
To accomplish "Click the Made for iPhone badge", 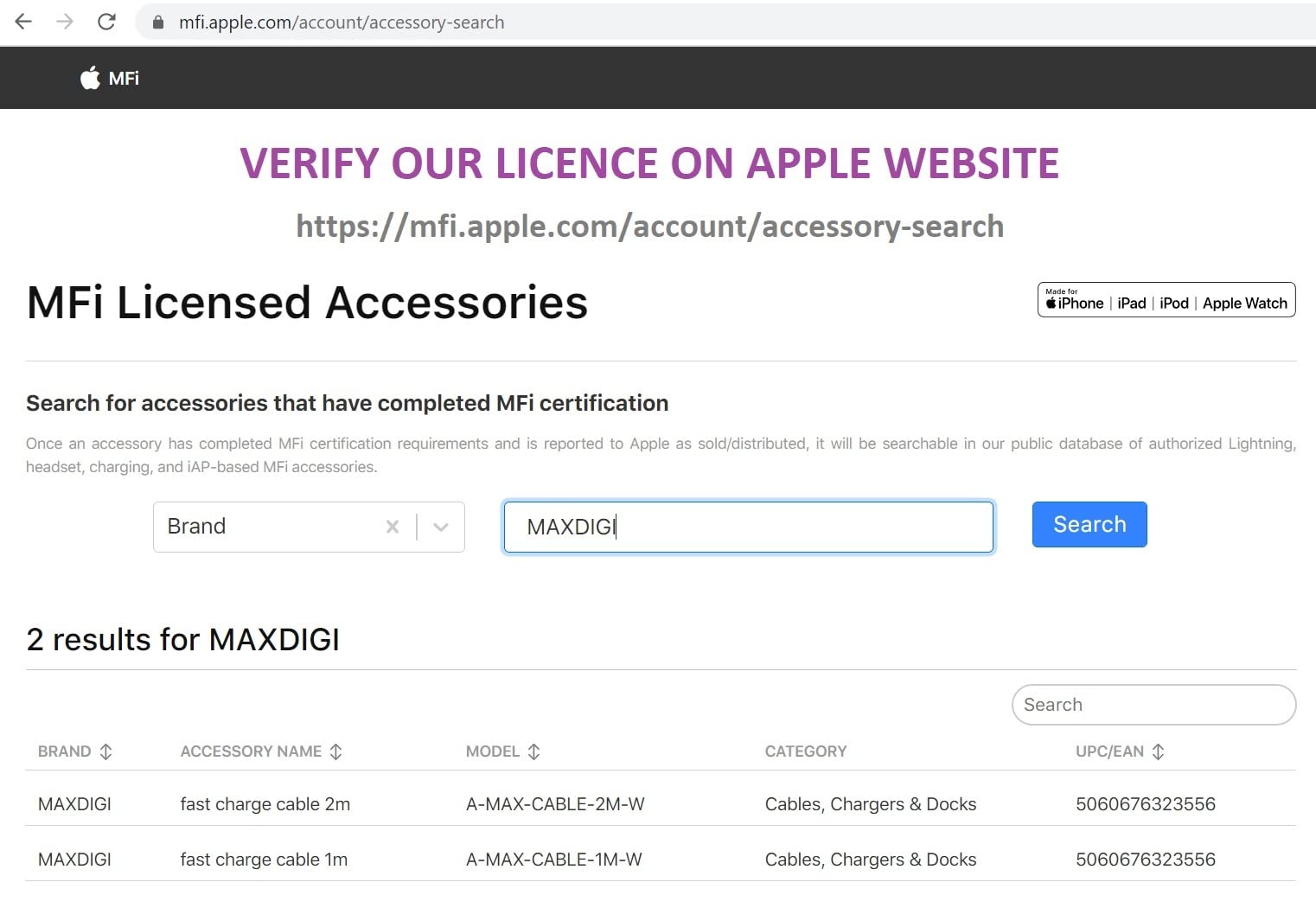I will click(1166, 300).
